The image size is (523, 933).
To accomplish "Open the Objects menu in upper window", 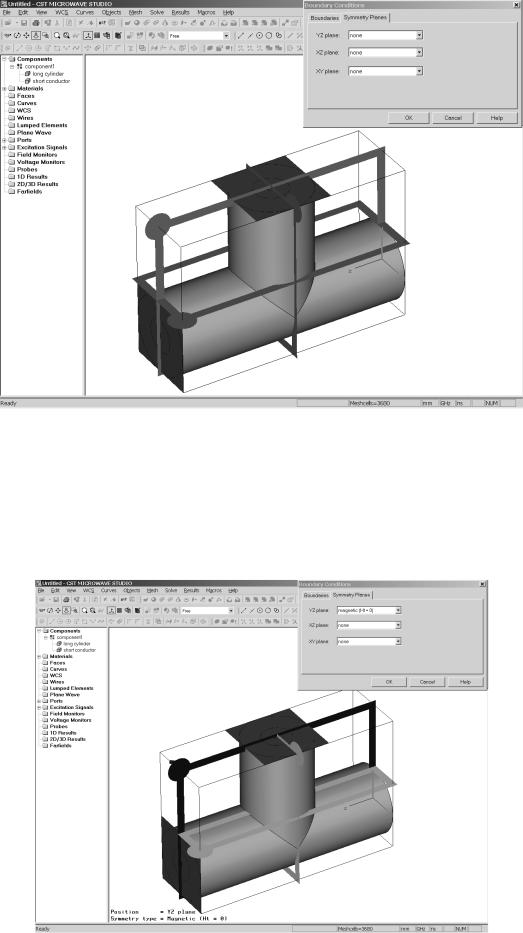I will click(x=111, y=12).
